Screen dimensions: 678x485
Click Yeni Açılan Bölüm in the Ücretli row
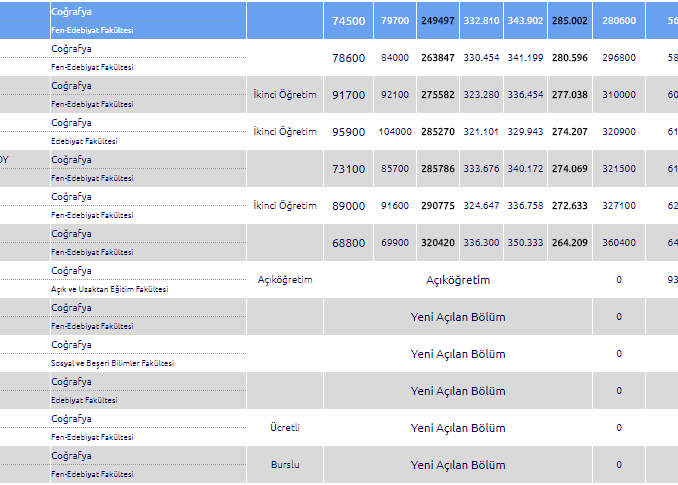[458, 428]
